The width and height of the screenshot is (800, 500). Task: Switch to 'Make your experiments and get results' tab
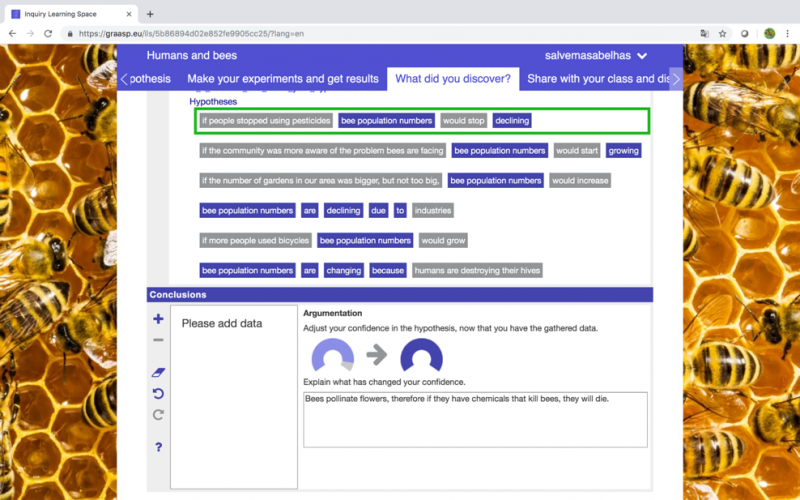283,79
